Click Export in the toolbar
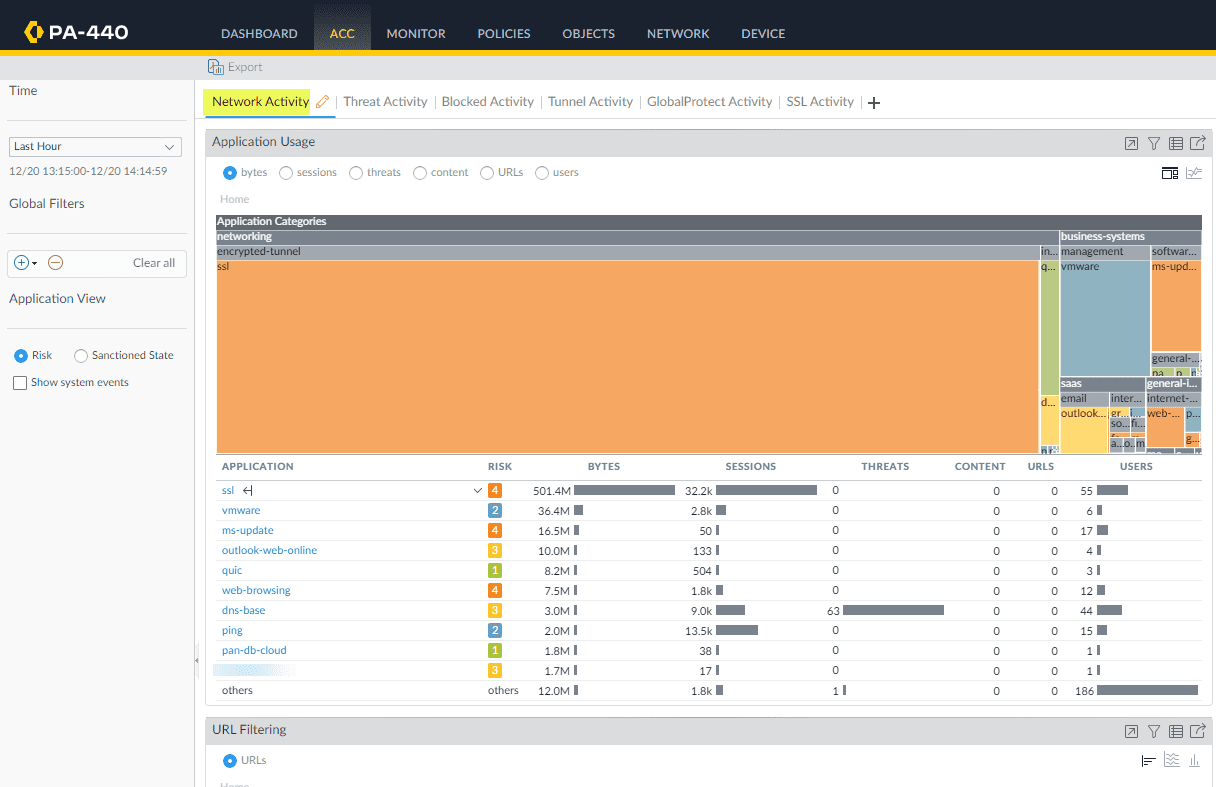1216x787 pixels. click(235, 67)
